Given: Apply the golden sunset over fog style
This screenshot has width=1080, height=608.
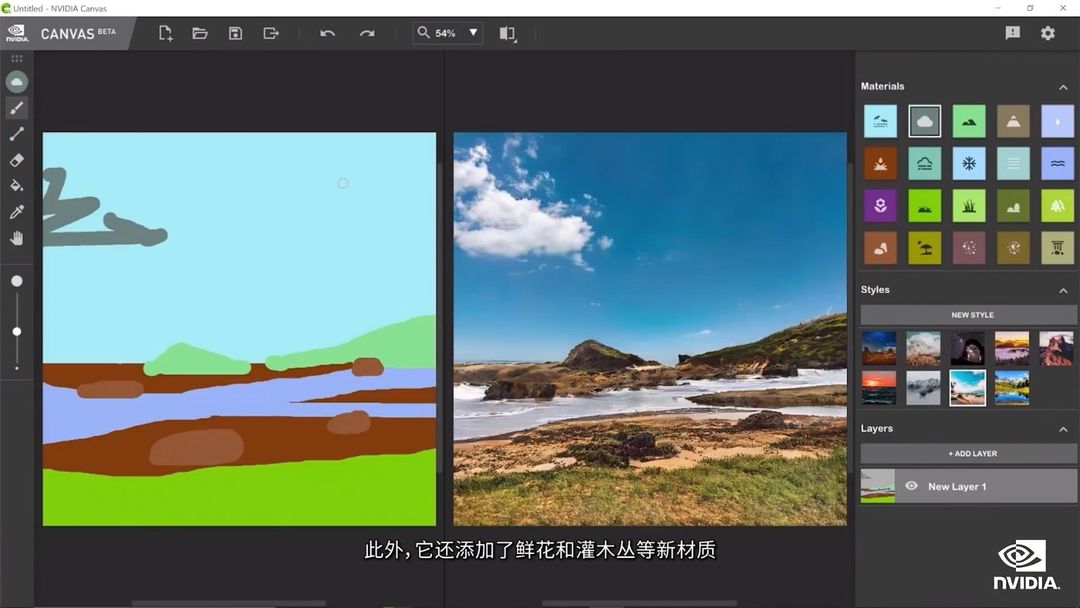Looking at the screenshot, I should tap(1012, 348).
